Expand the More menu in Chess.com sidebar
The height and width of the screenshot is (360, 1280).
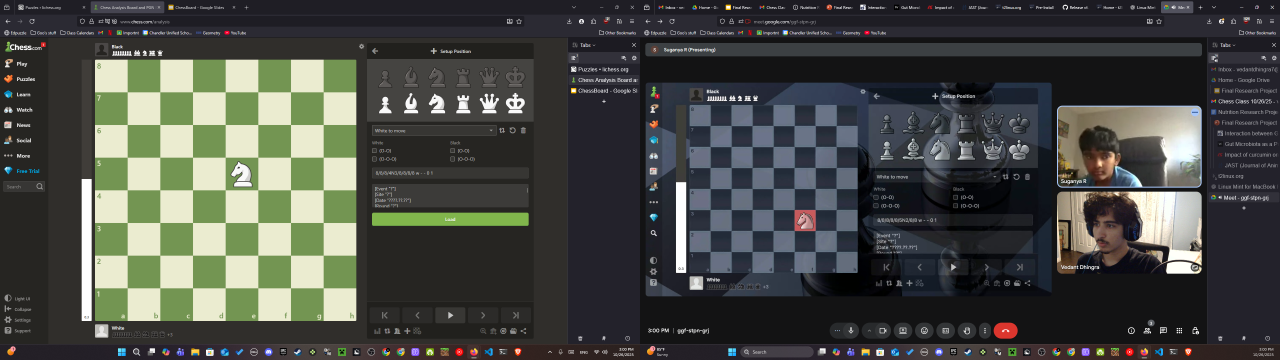(20, 155)
